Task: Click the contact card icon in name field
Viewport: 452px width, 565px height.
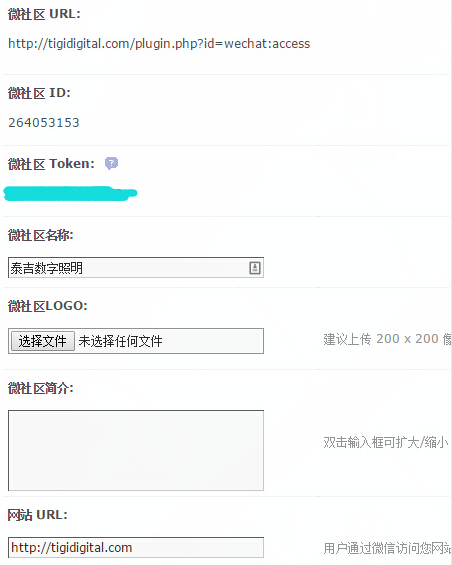Action: coord(255,268)
